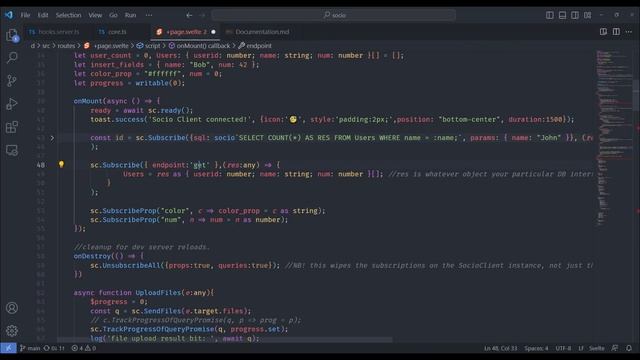Image resolution: width=640 pixels, height=360 pixels.
Task: Click synchronize changes in status bar
Action: pyautogui.click(x=54, y=348)
